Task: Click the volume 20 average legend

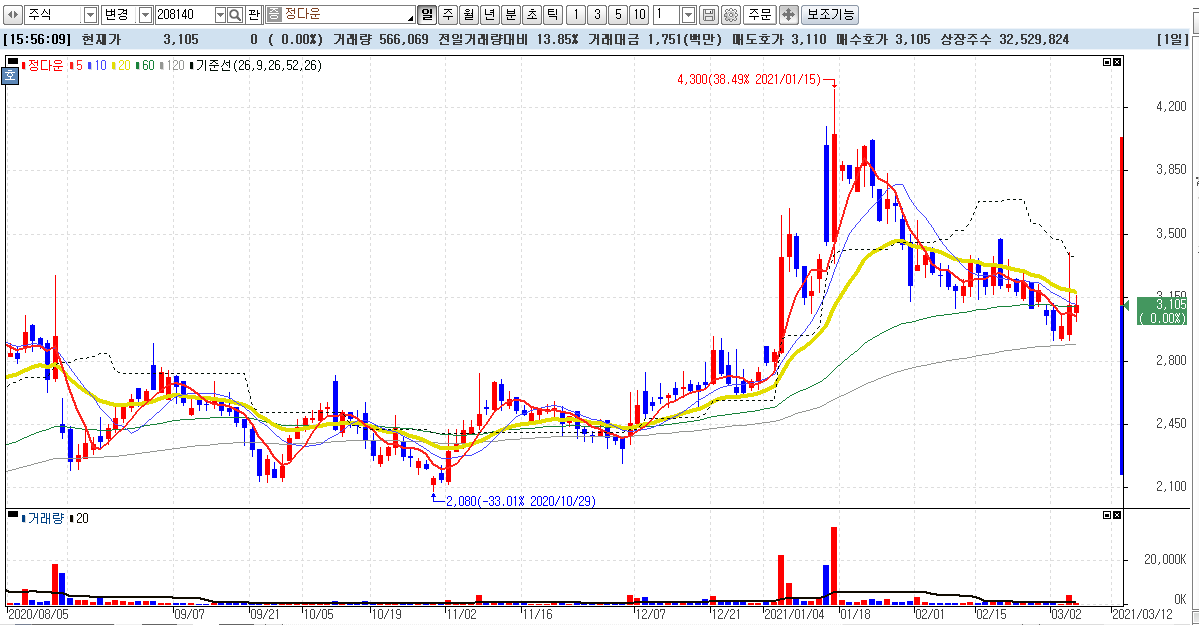Action: 80,519
